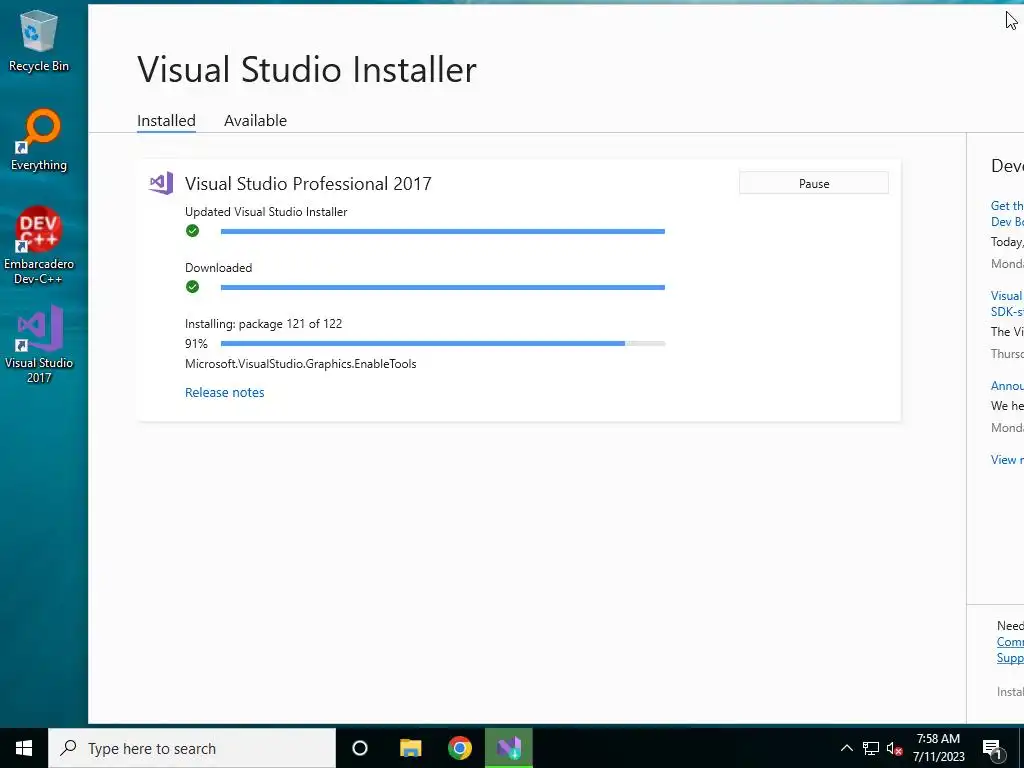The width and height of the screenshot is (1024, 768).
Task: Show hidden system tray icons
Action: pos(846,748)
